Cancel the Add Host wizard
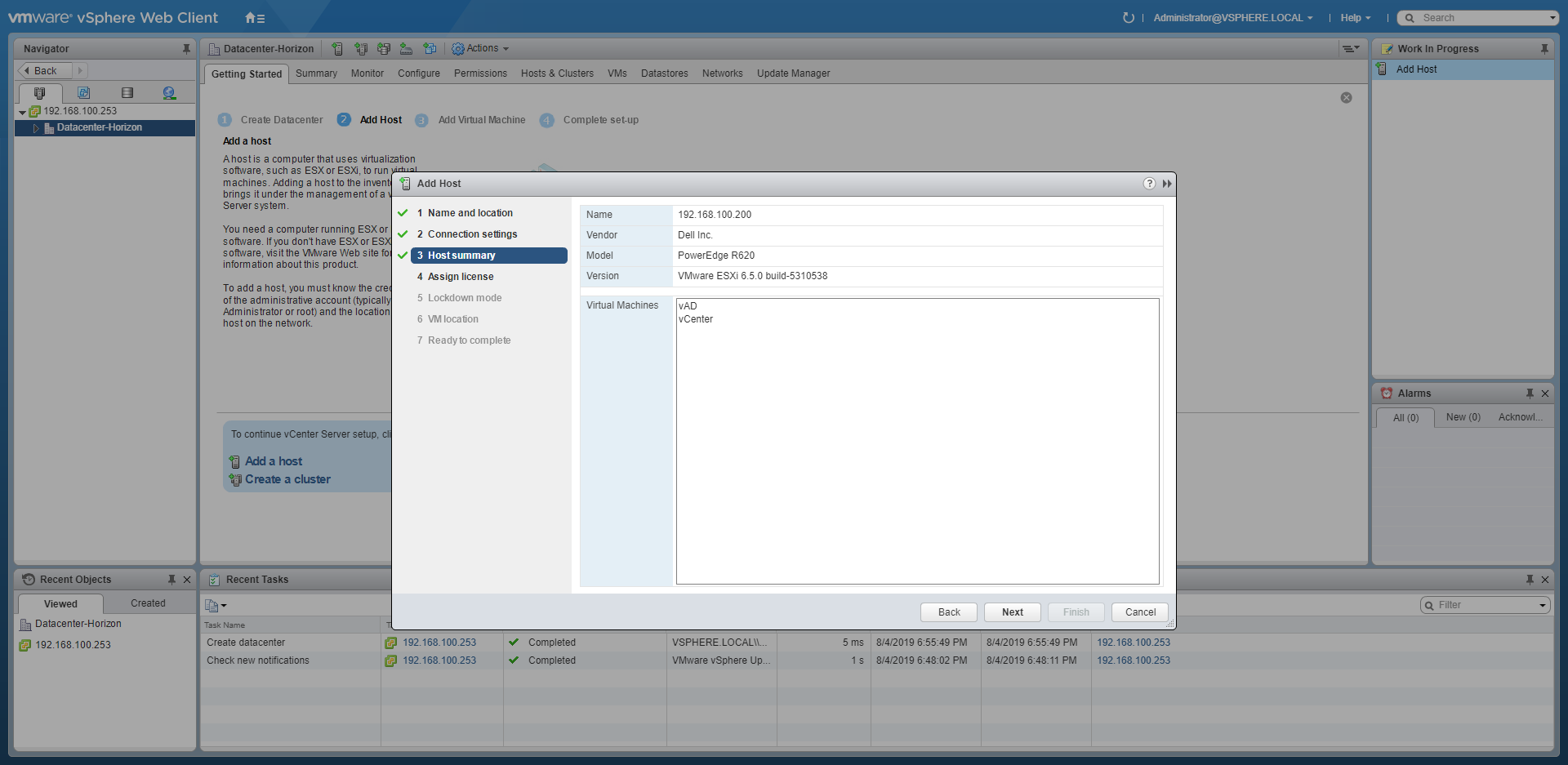The width and height of the screenshot is (1568, 765). 1140,612
